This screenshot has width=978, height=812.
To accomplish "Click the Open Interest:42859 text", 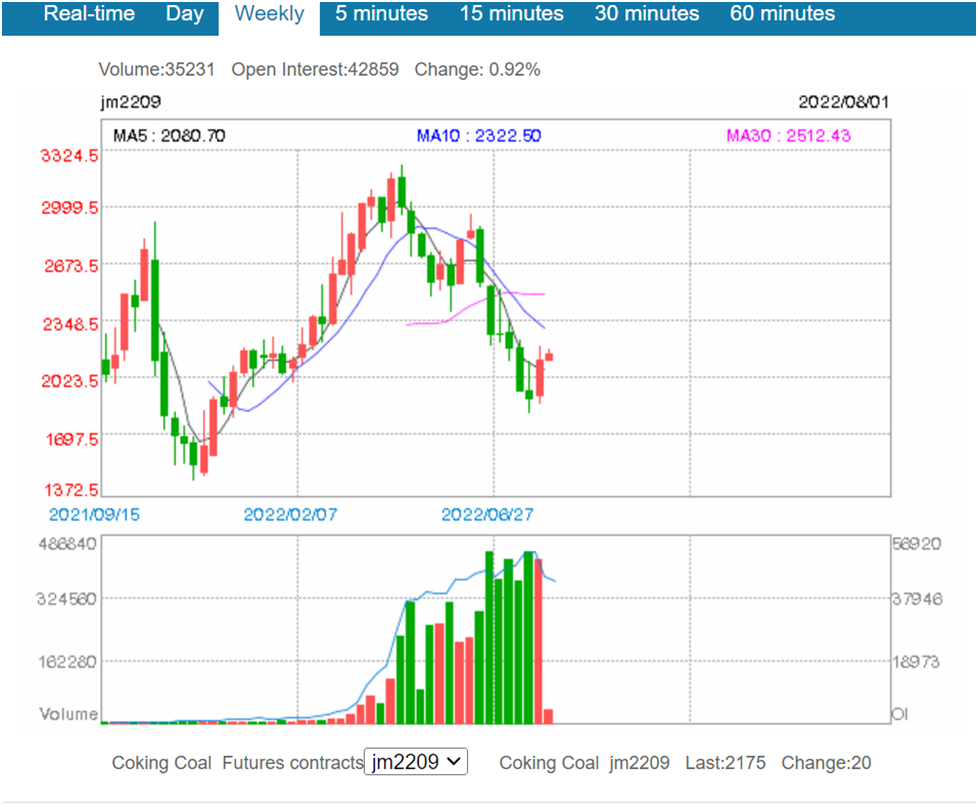I will tap(315, 69).
